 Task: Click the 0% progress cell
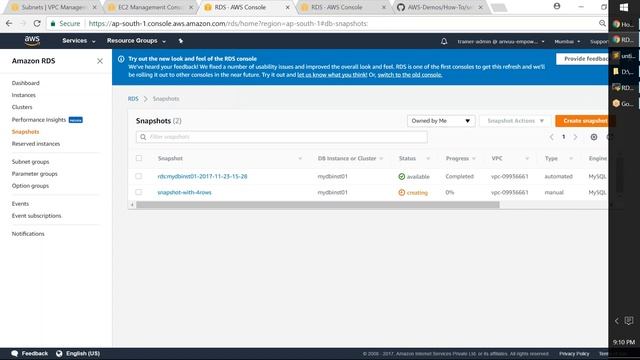[450, 192]
